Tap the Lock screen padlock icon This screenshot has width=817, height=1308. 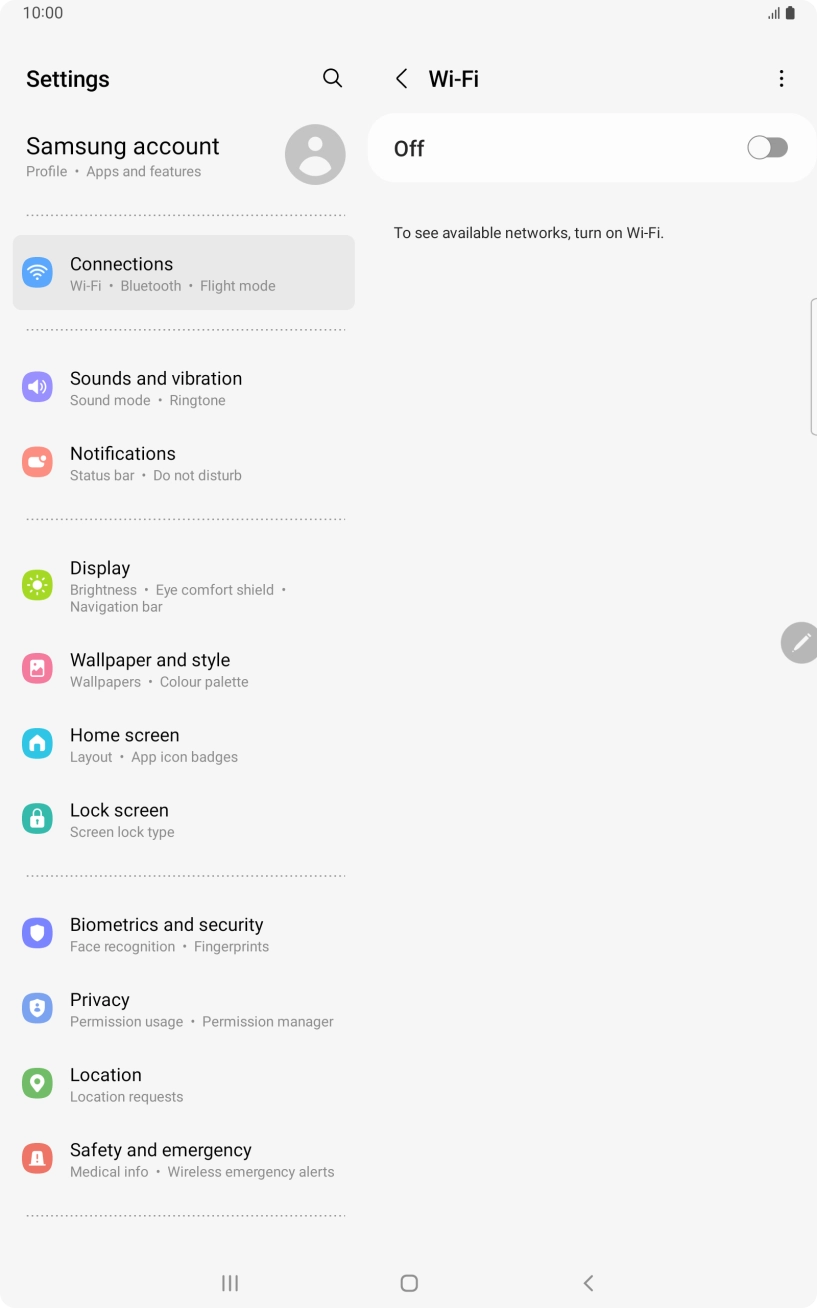pyautogui.click(x=37, y=819)
